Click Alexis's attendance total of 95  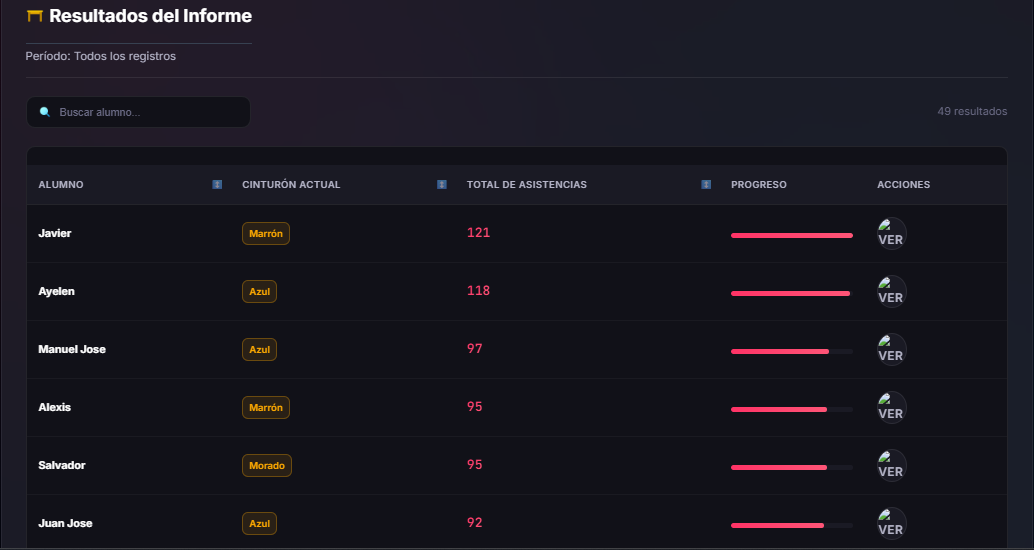[x=475, y=407]
